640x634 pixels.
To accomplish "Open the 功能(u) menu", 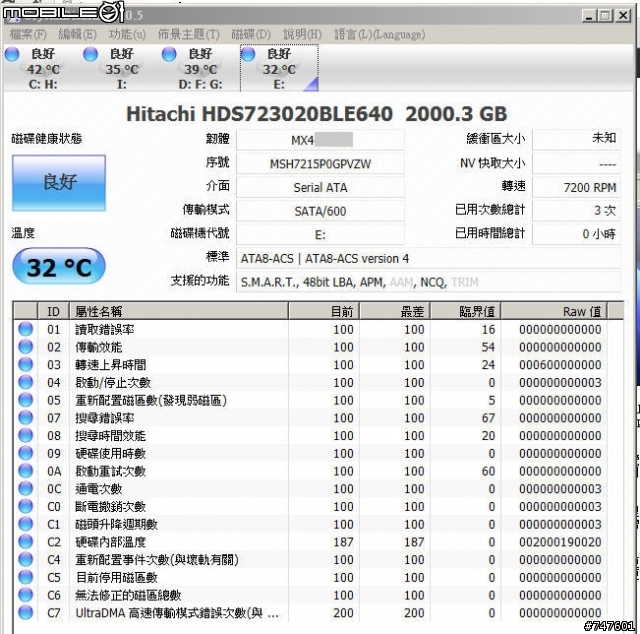I will pyautogui.click(x=127, y=34).
